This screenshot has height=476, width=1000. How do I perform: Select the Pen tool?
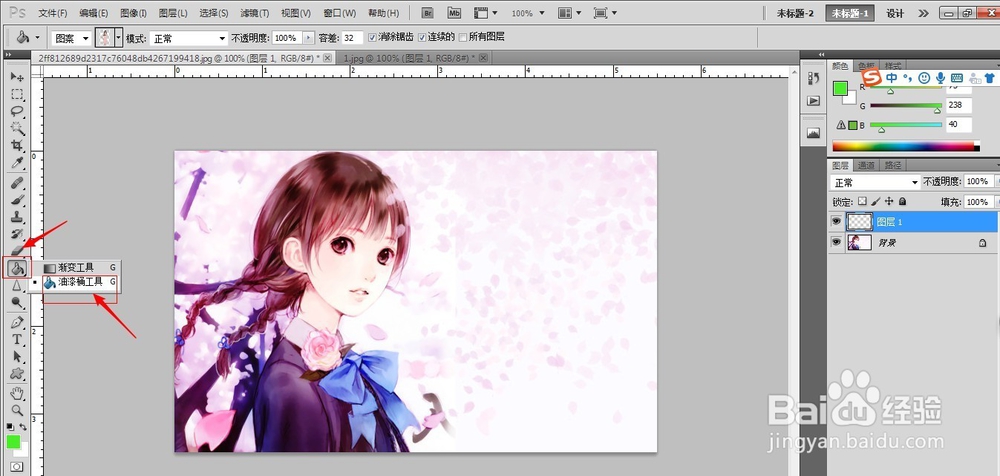coord(17,323)
